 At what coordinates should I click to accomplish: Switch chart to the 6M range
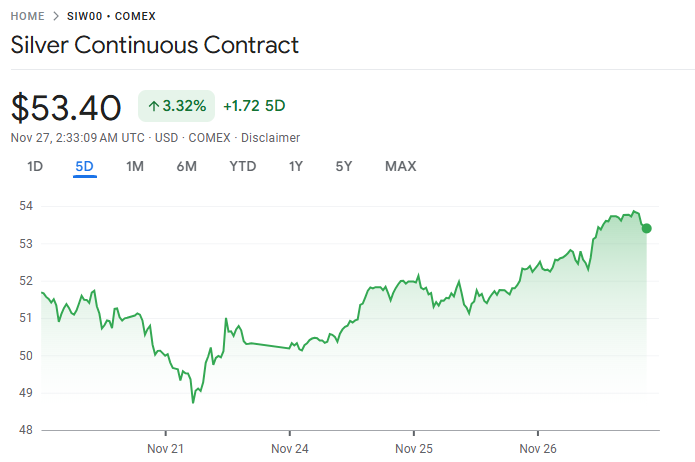click(x=186, y=166)
